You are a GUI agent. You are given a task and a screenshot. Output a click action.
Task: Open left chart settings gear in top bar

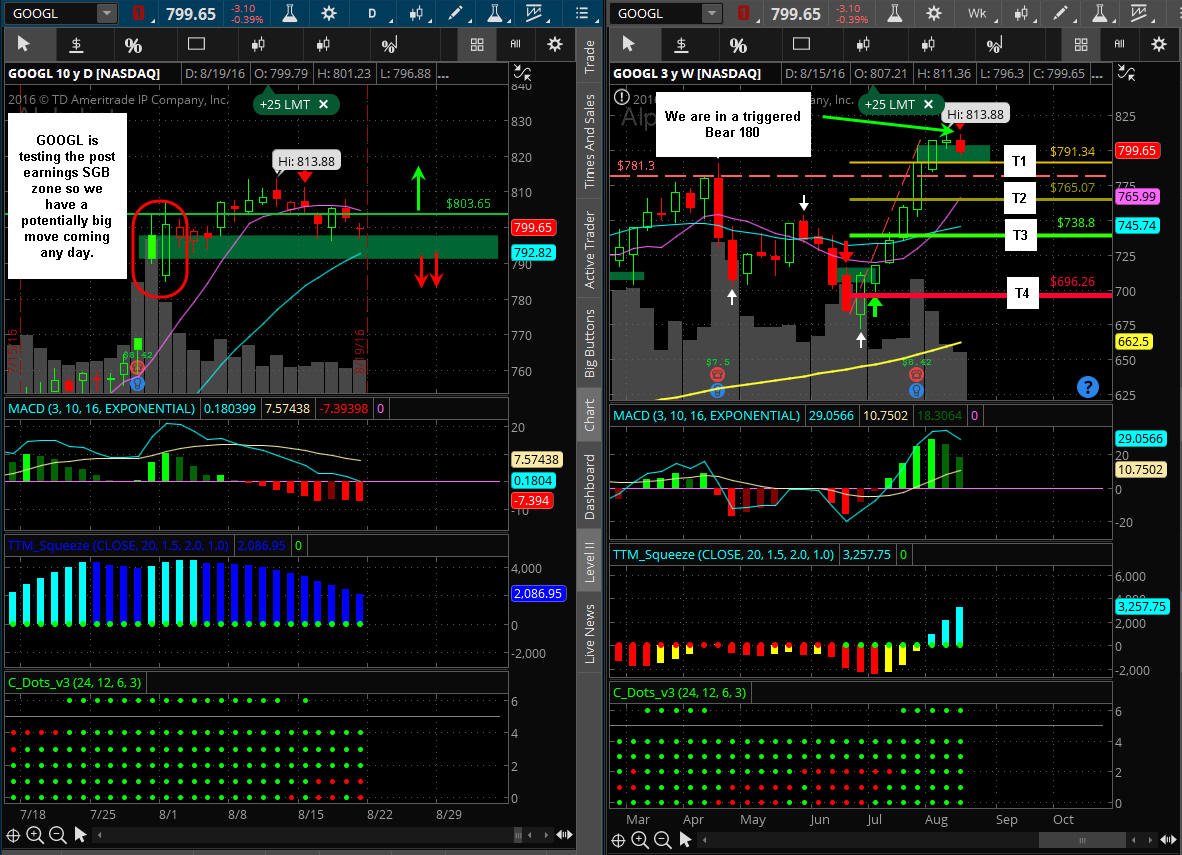point(329,13)
